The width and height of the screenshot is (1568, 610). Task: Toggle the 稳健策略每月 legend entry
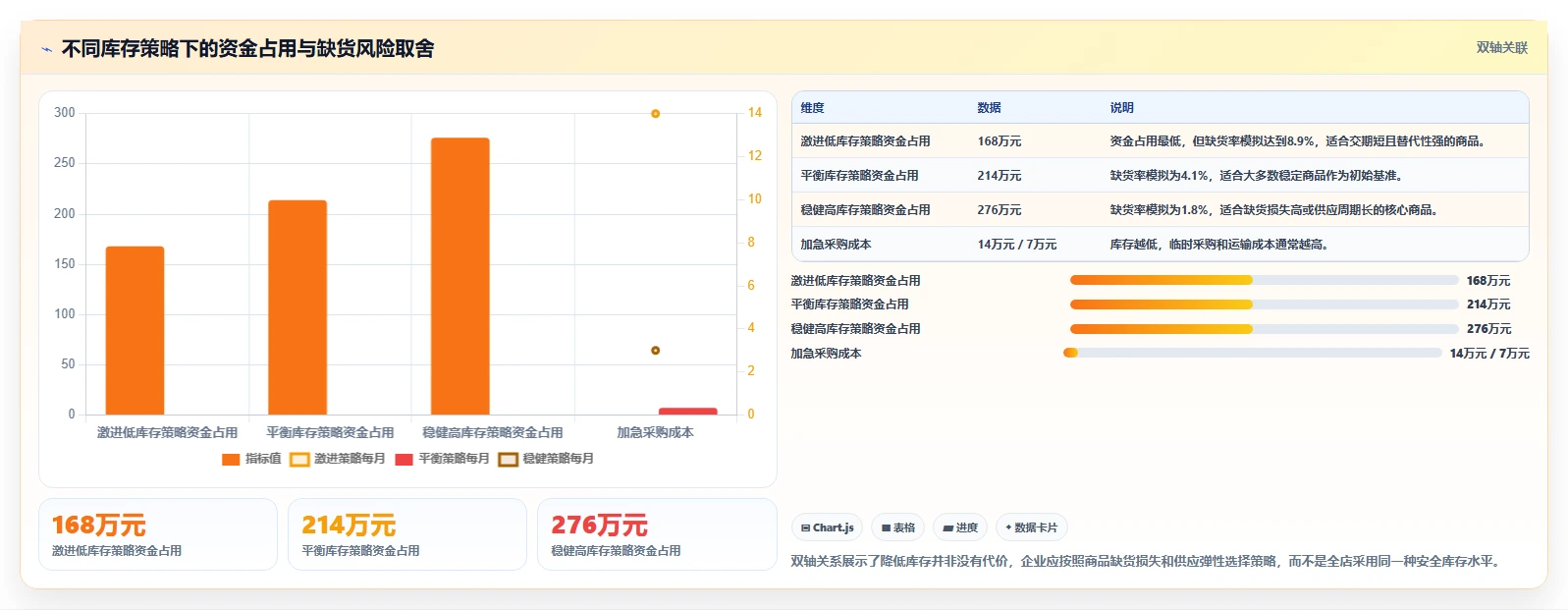pyautogui.click(x=546, y=459)
